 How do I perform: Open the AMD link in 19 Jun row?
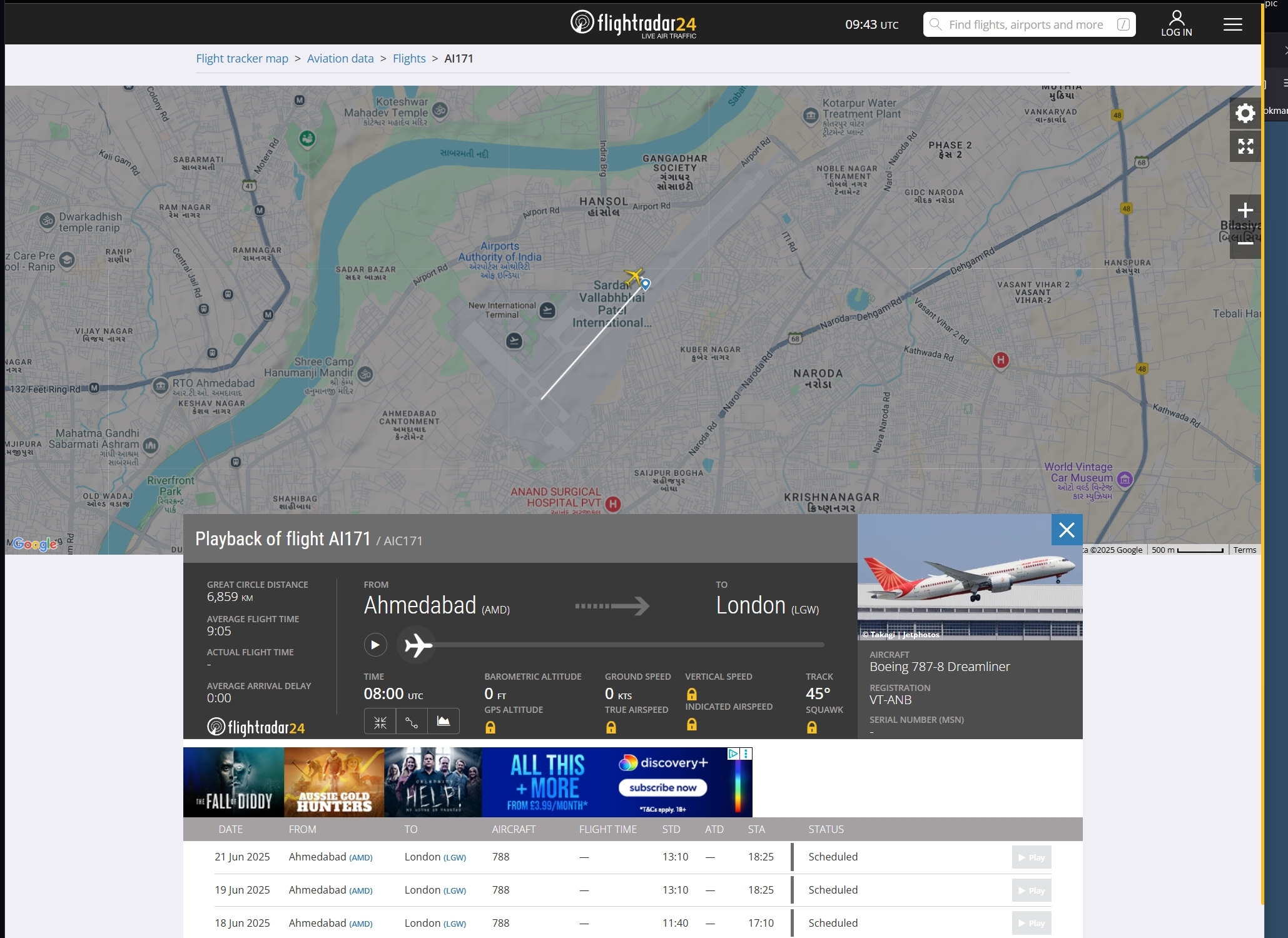tap(361, 891)
